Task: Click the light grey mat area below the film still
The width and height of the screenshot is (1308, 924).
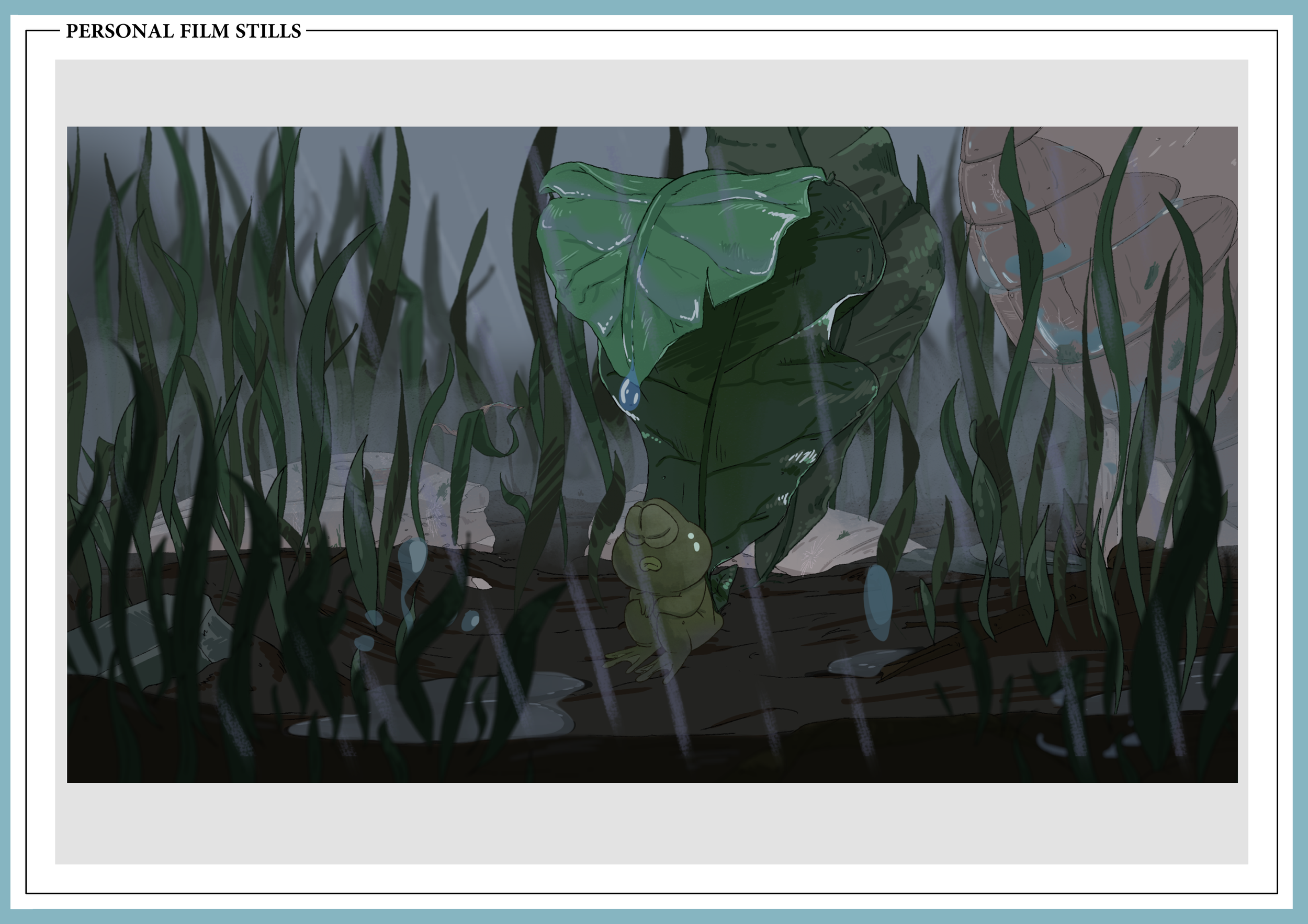Action: pos(652,823)
